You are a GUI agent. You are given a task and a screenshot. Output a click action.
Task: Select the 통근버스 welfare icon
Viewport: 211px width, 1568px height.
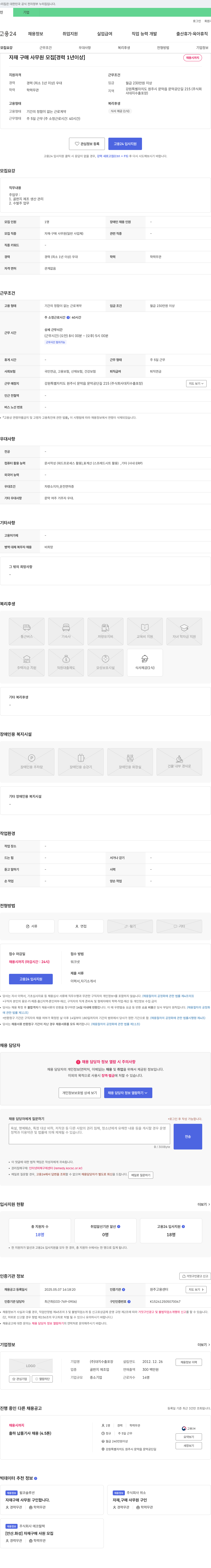pyautogui.click(x=27, y=631)
